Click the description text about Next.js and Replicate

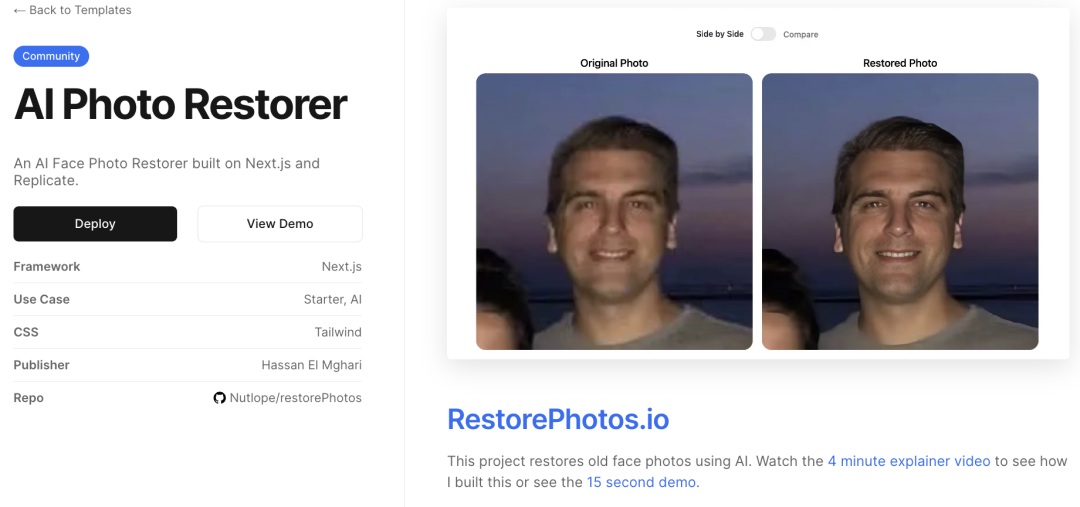(167, 172)
